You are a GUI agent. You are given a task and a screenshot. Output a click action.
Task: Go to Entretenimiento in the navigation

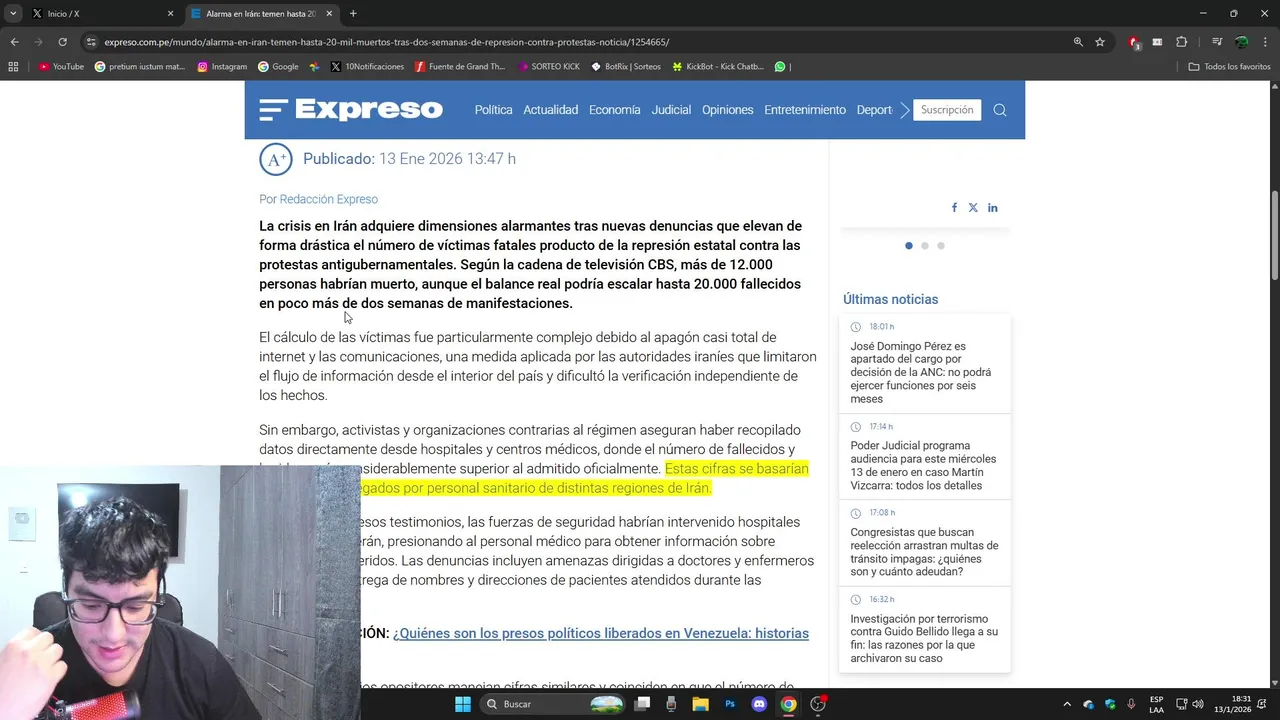(x=805, y=110)
